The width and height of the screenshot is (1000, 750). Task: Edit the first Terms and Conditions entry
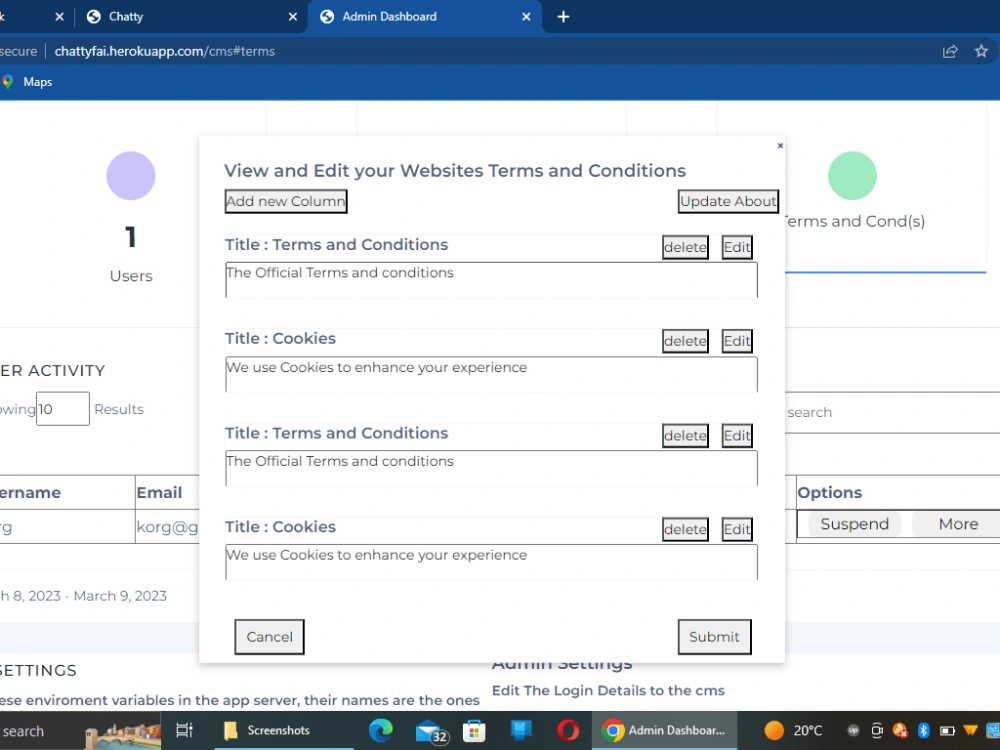click(x=737, y=247)
